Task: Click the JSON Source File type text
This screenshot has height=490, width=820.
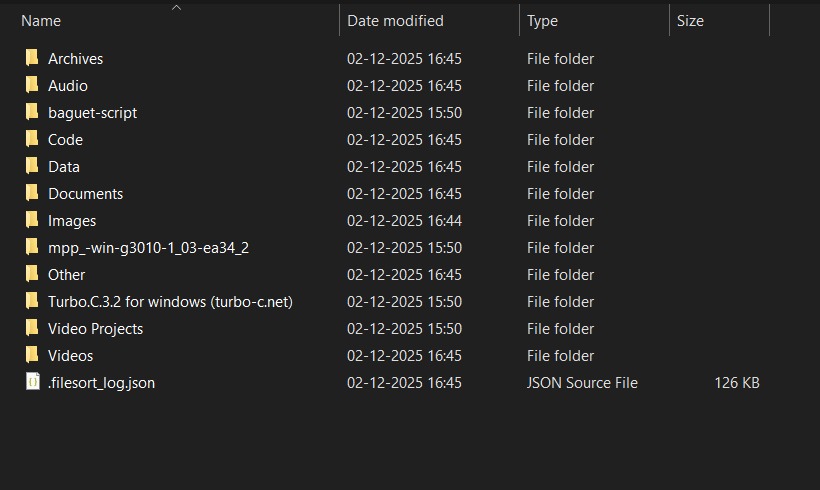Action: pyautogui.click(x=582, y=383)
